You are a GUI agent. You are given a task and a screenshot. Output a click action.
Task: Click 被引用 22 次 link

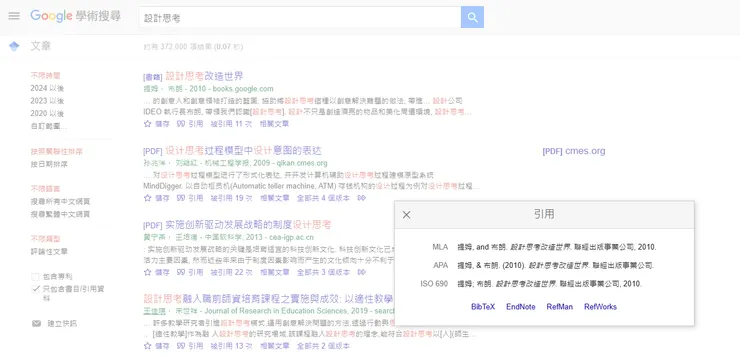[231, 272]
